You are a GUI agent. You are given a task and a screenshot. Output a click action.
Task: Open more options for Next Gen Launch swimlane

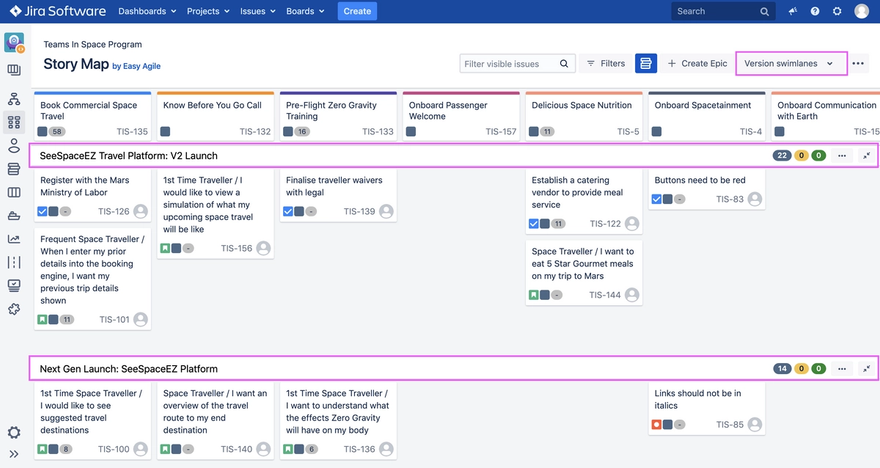pos(842,369)
